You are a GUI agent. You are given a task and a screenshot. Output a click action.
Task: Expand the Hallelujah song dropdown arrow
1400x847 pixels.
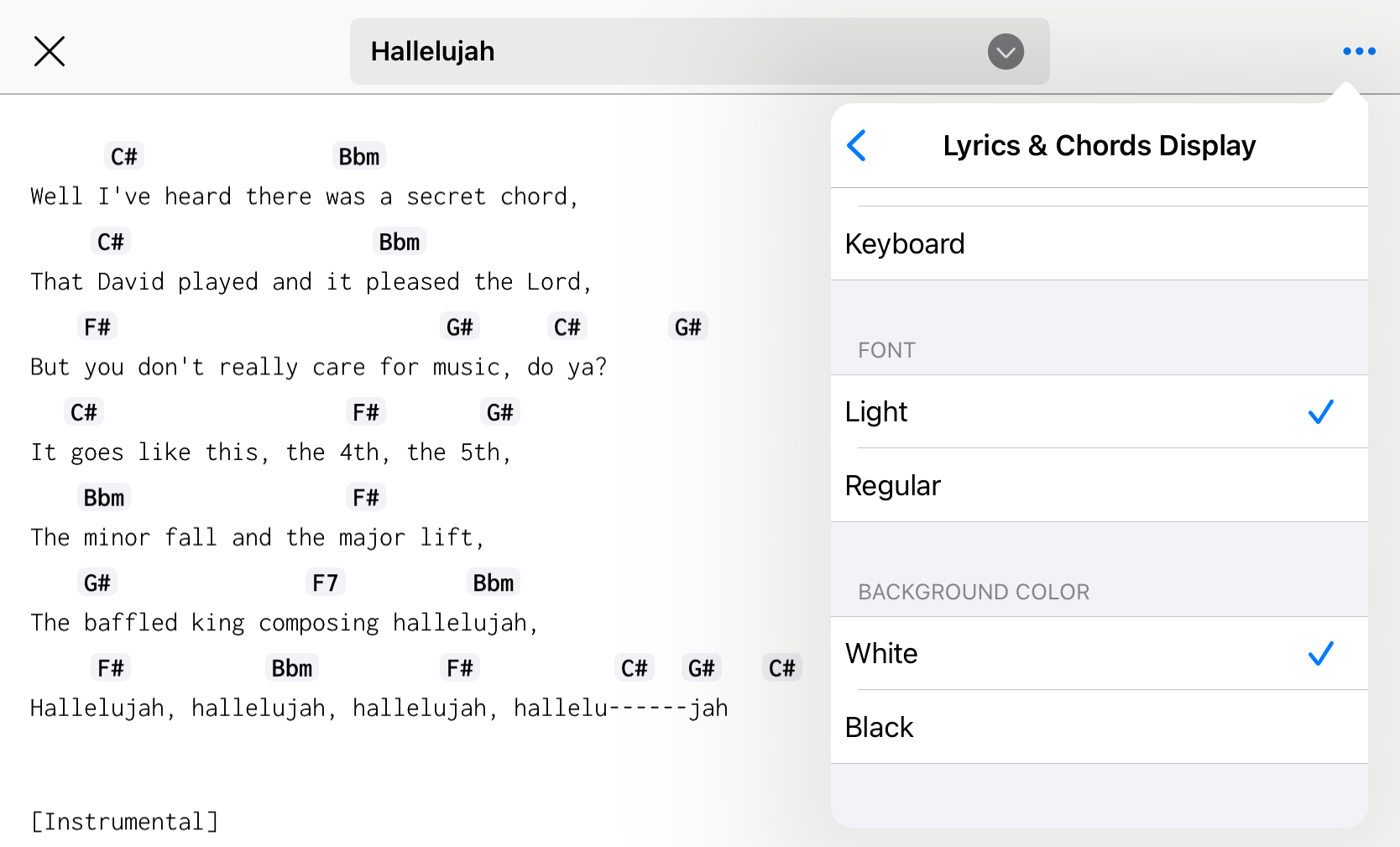coord(1006,52)
